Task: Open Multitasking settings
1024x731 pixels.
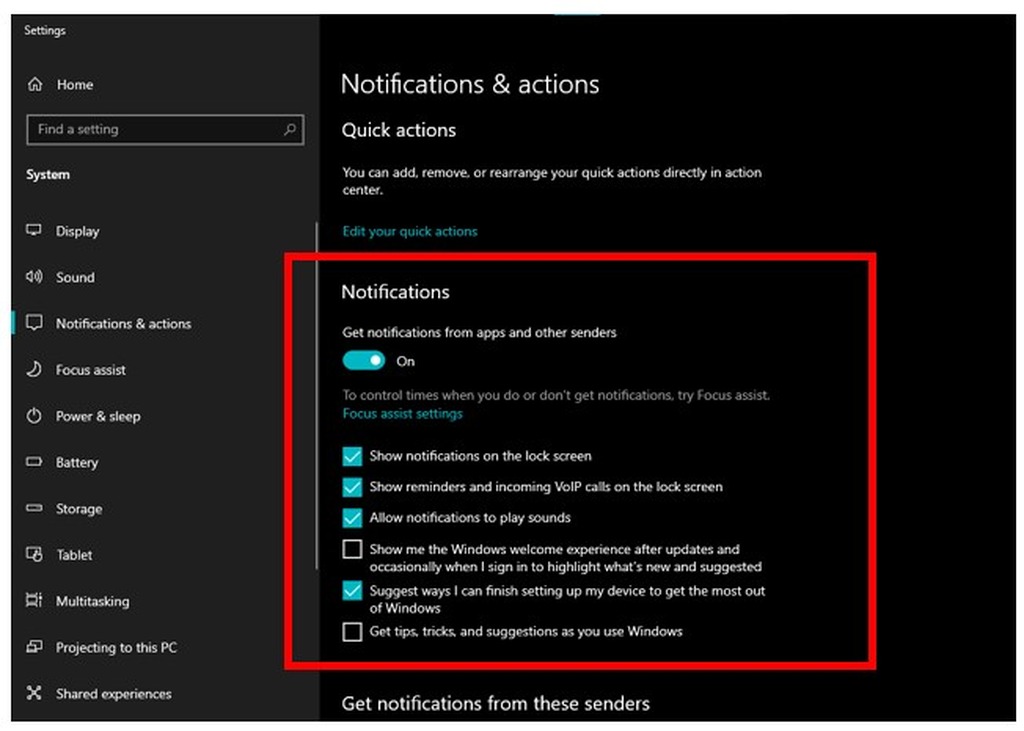Action: click(x=93, y=602)
